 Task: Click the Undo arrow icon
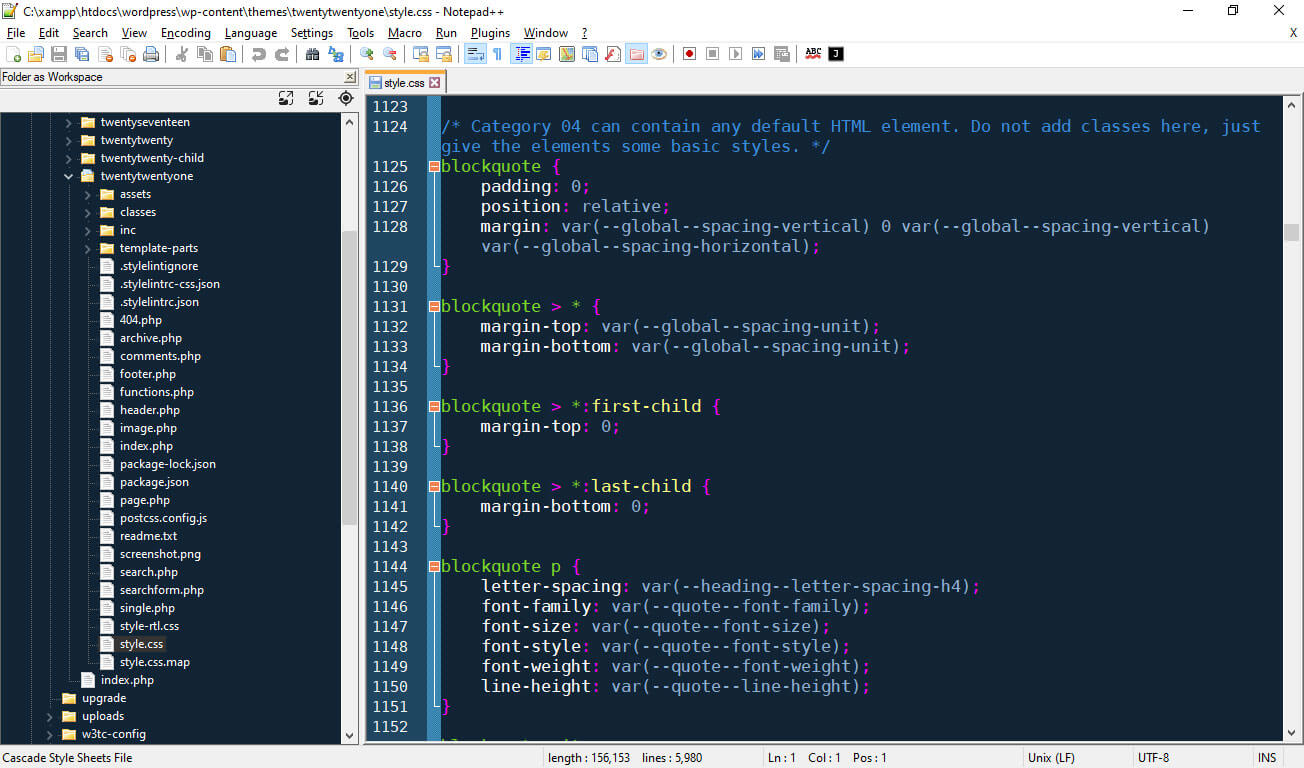coord(259,54)
